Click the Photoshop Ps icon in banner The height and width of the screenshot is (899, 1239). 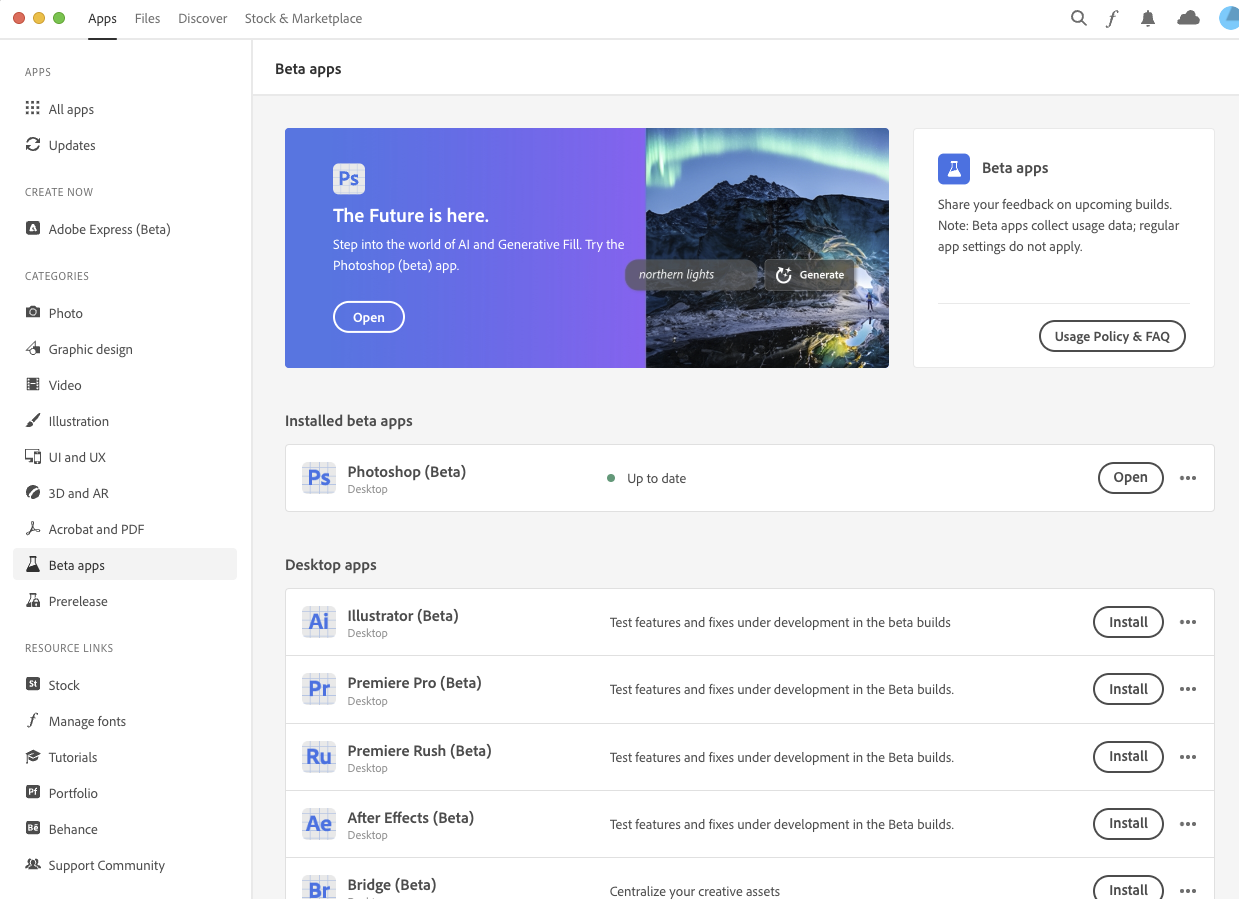(x=349, y=179)
